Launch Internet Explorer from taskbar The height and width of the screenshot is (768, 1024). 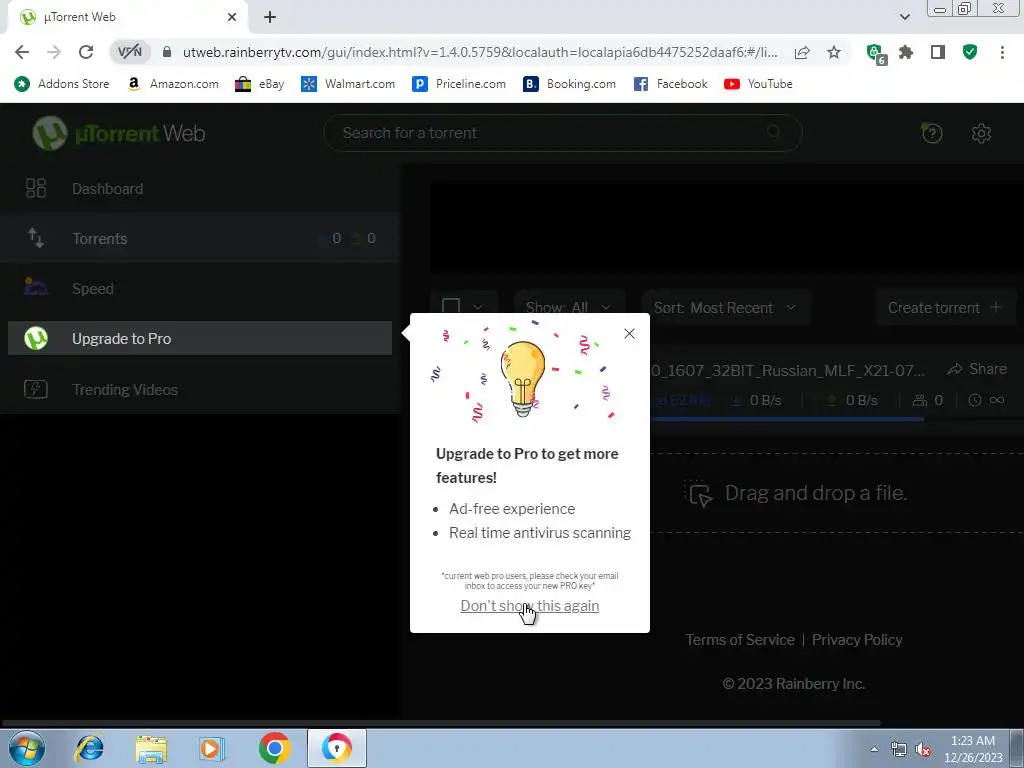pos(89,748)
